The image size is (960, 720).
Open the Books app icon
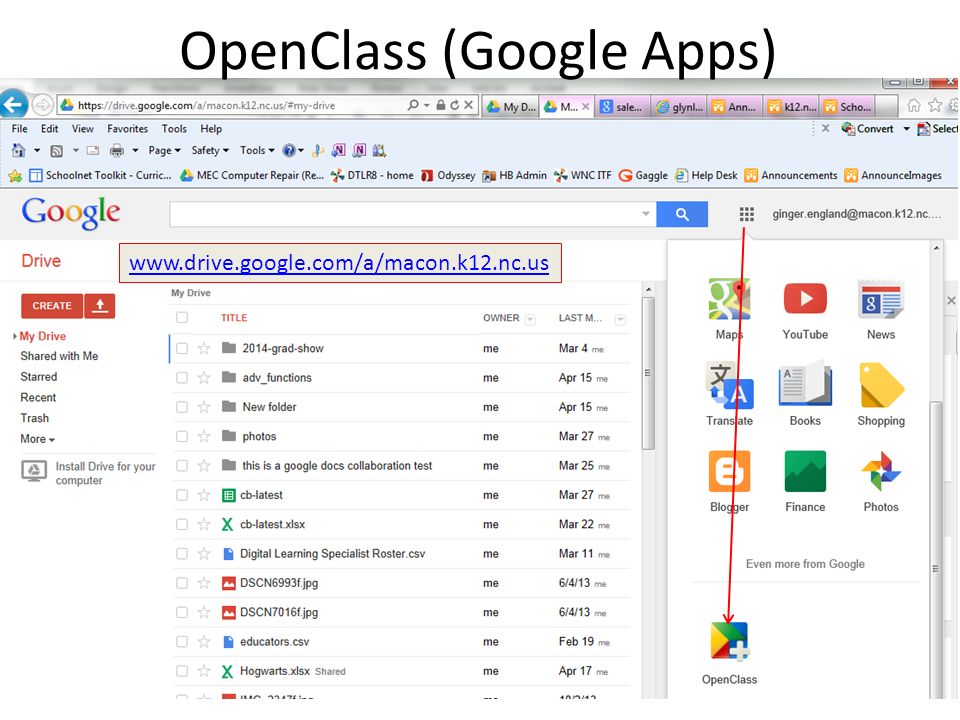pyautogui.click(x=805, y=385)
